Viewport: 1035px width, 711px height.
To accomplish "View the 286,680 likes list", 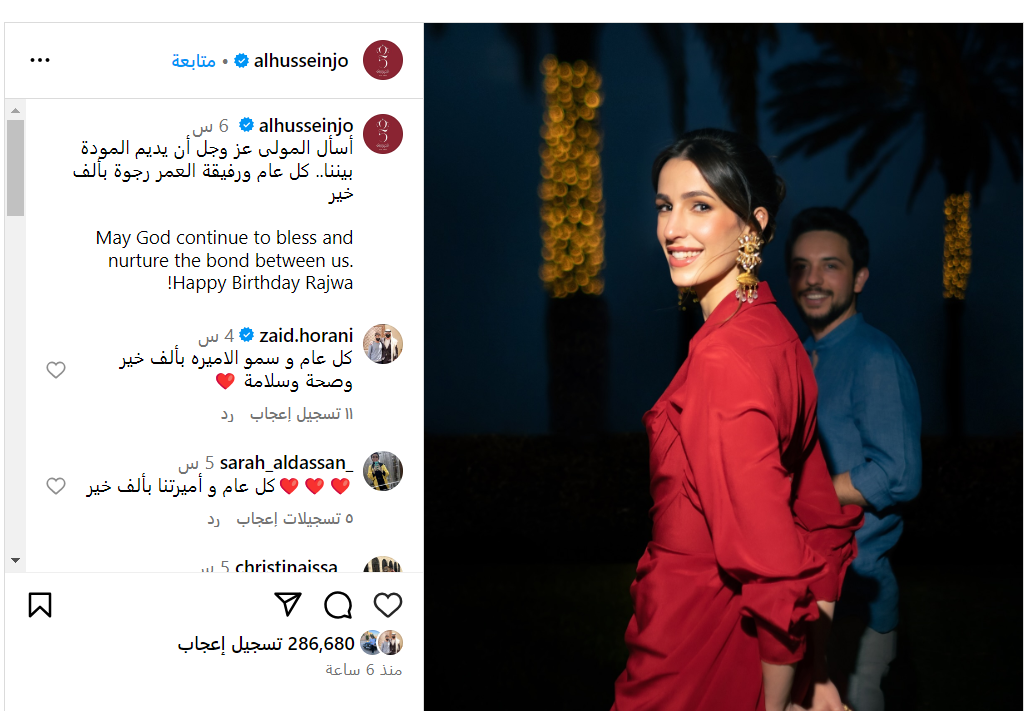I will tap(266, 644).
